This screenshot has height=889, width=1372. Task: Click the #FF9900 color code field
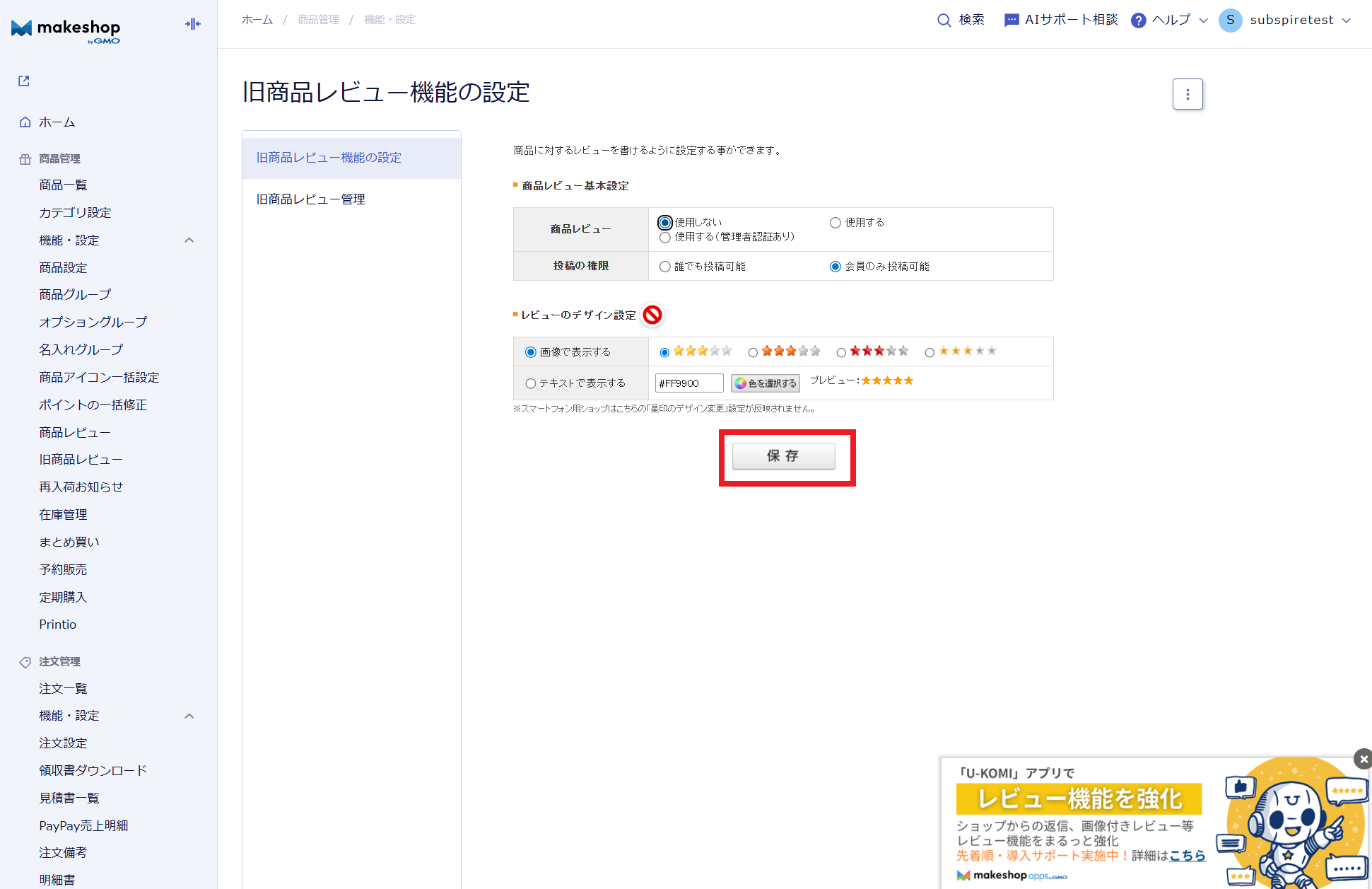(688, 383)
